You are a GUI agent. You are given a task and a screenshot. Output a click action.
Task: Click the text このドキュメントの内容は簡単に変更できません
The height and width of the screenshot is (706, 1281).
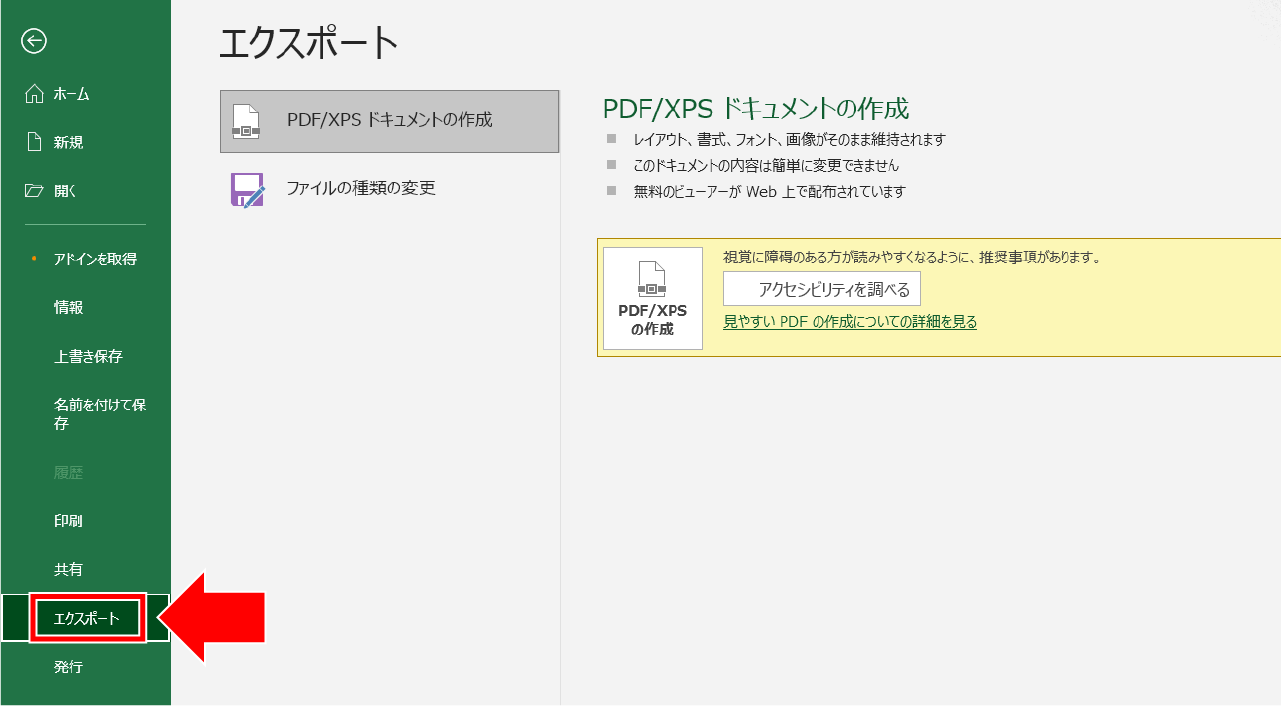click(x=766, y=166)
